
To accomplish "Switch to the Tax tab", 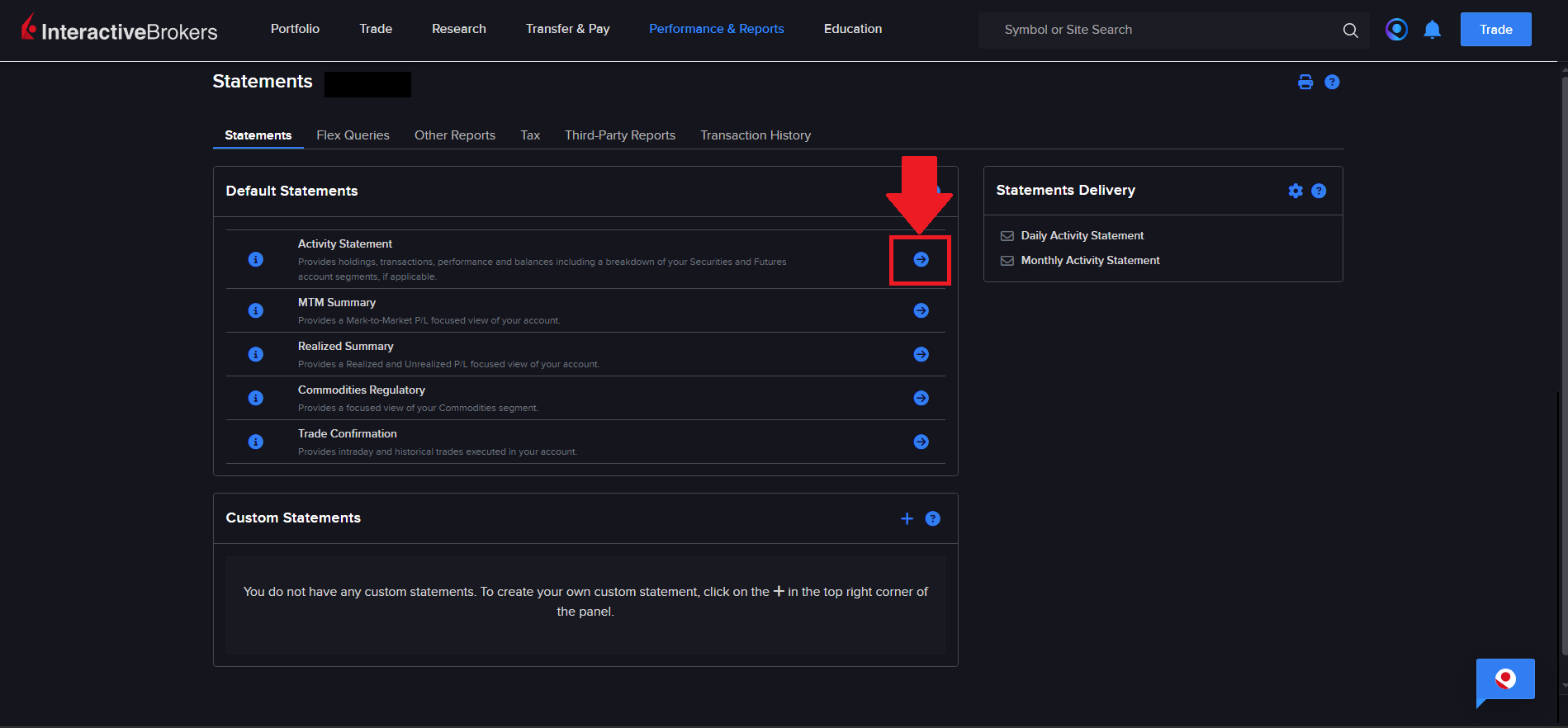I will point(530,135).
